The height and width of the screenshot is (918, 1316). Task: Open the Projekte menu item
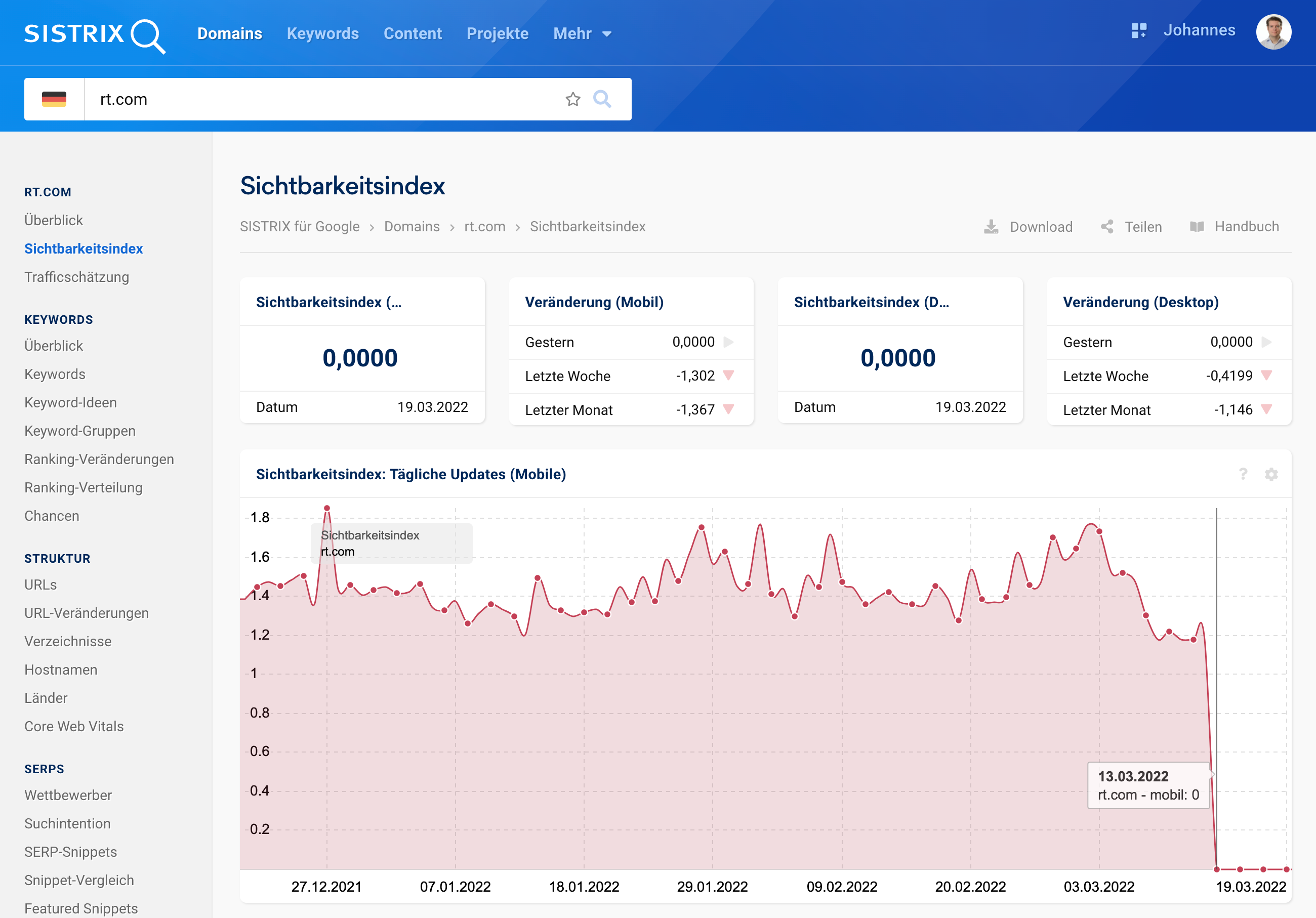[x=497, y=34]
